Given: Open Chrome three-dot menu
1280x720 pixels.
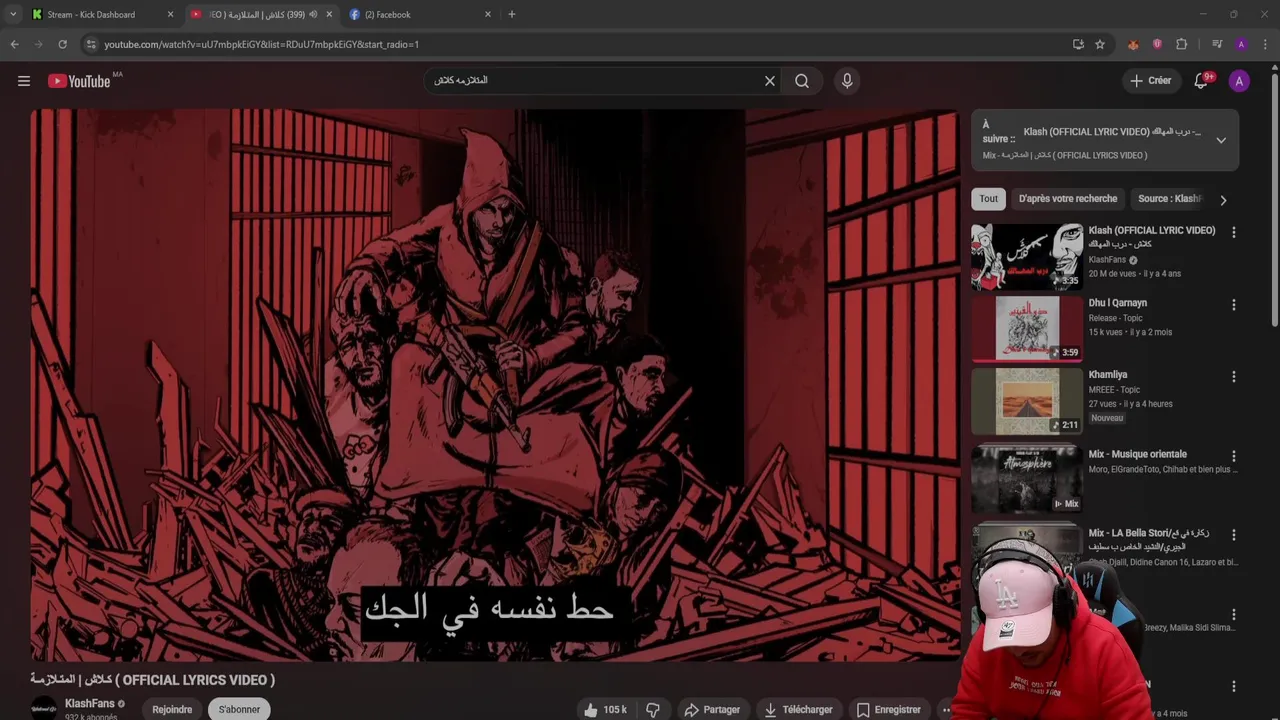Looking at the screenshot, I should point(1265,44).
